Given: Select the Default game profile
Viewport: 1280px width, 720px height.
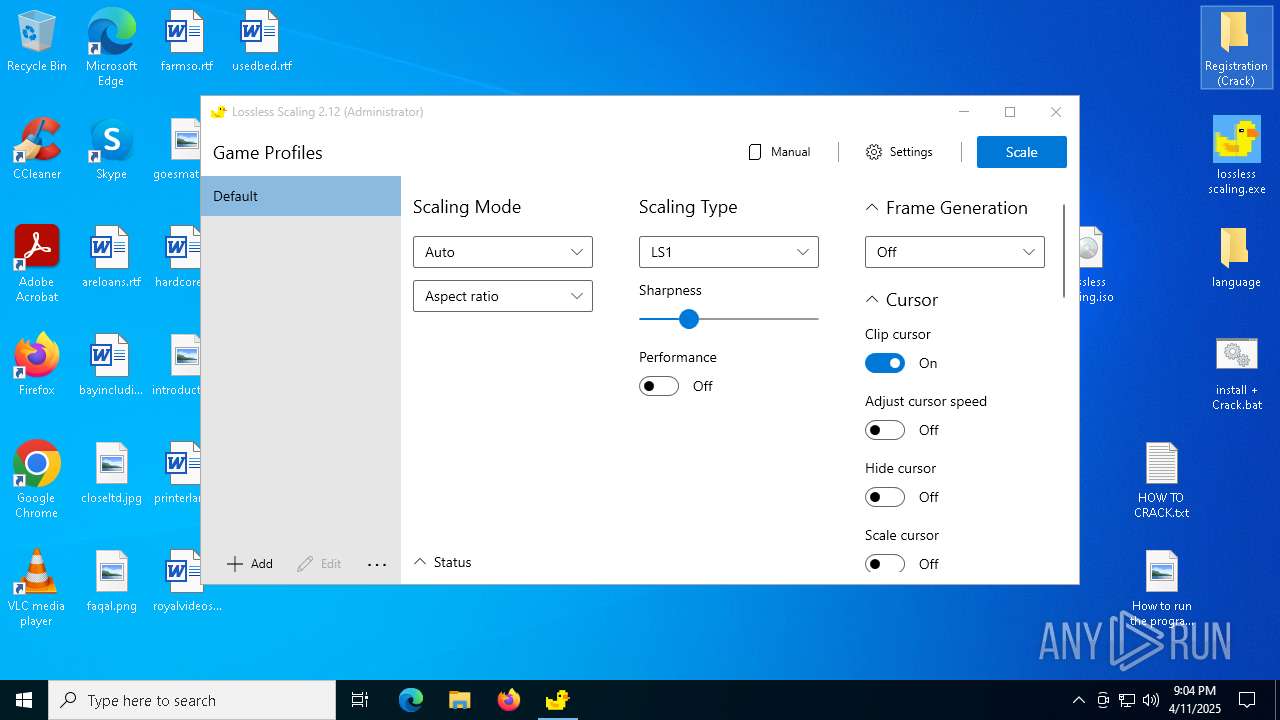Looking at the screenshot, I should 301,196.
